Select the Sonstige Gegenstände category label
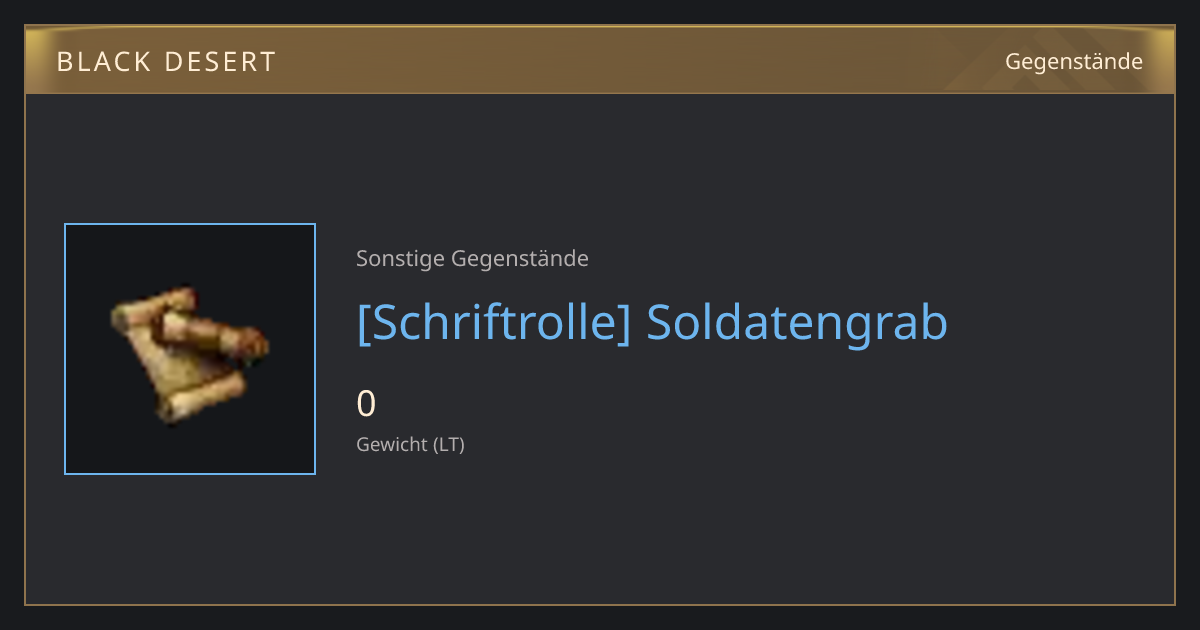 pyautogui.click(x=472, y=259)
